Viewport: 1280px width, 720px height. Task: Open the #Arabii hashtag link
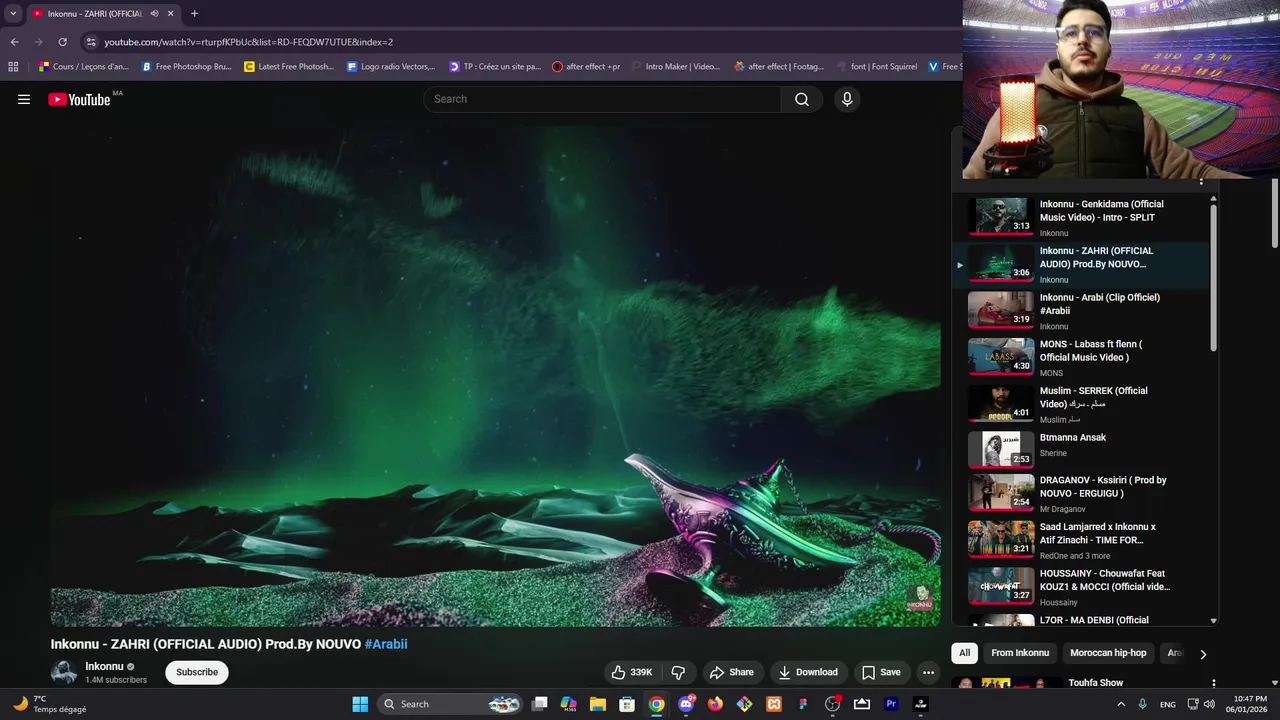pos(386,644)
